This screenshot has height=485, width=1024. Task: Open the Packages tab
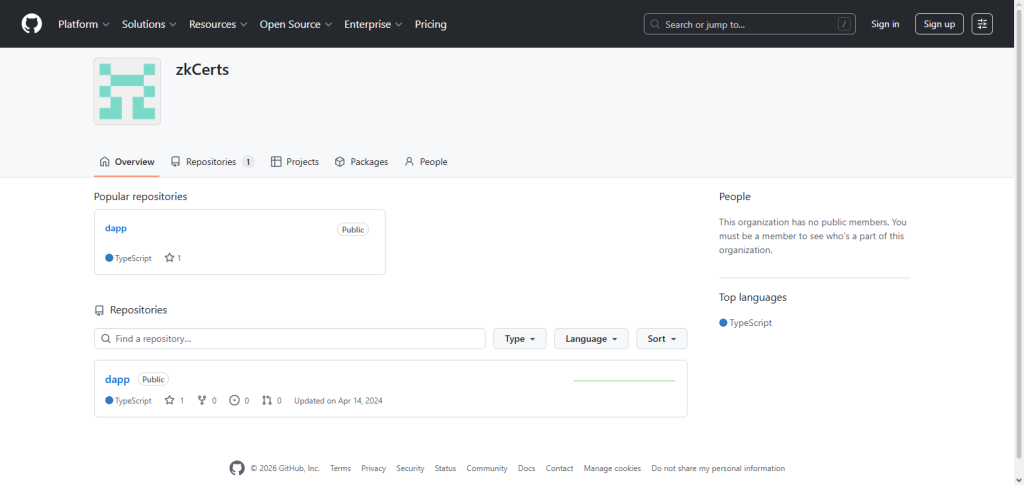[361, 162]
